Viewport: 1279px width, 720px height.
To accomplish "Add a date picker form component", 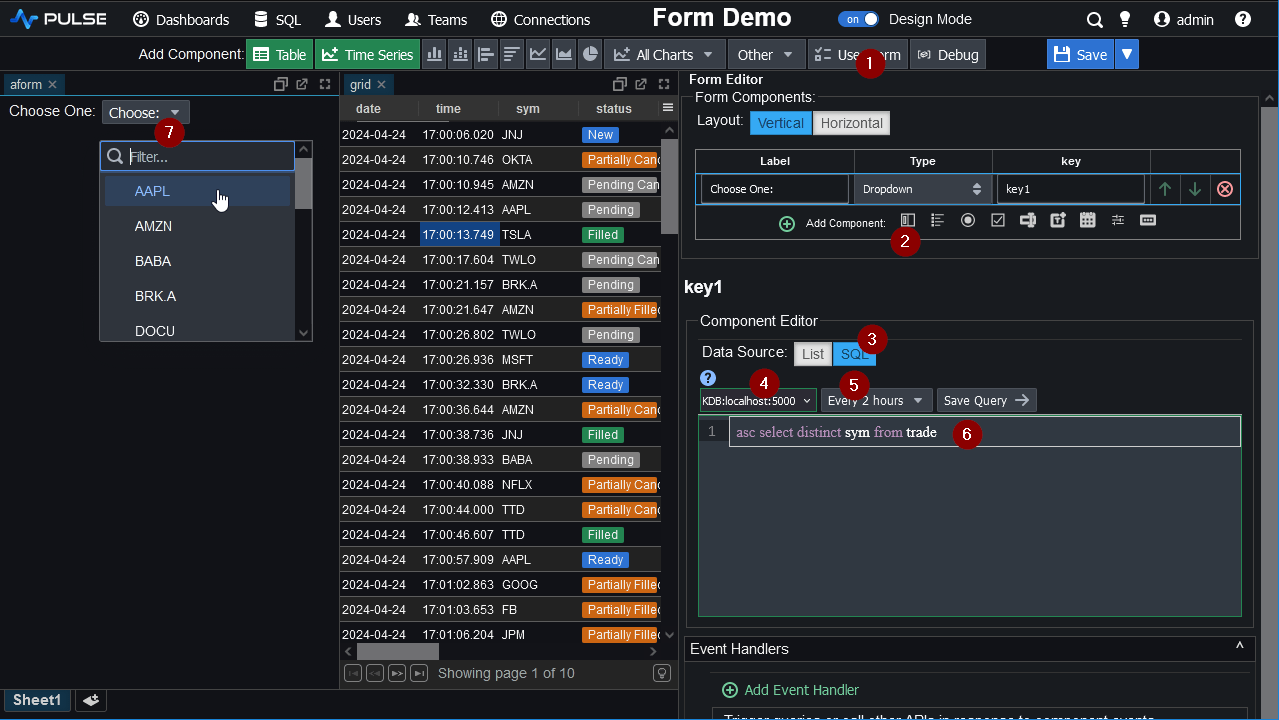I will (1087, 221).
